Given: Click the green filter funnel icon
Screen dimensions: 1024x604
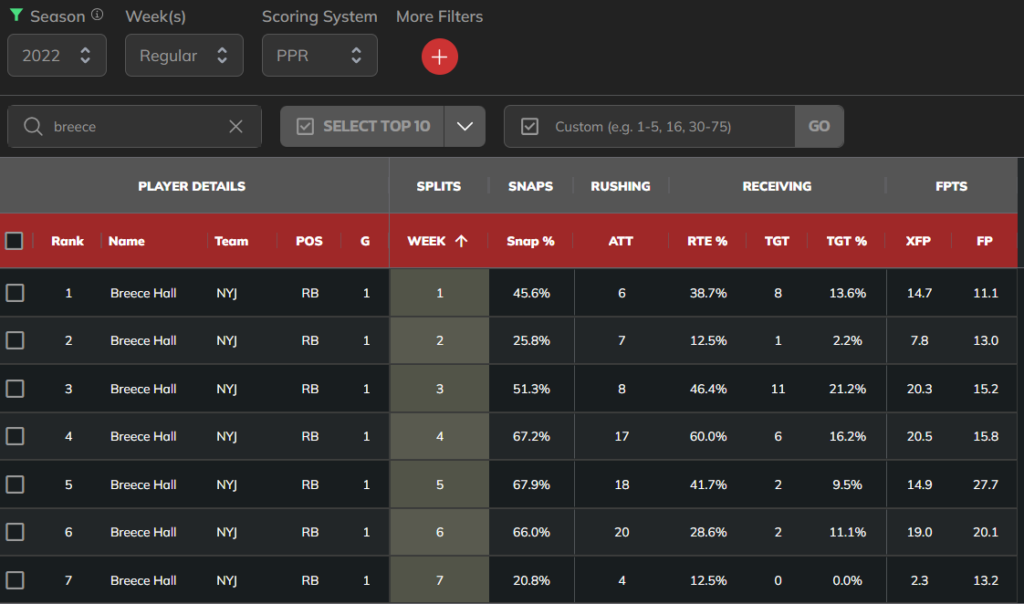Looking at the screenshot, I should [16, 15].
